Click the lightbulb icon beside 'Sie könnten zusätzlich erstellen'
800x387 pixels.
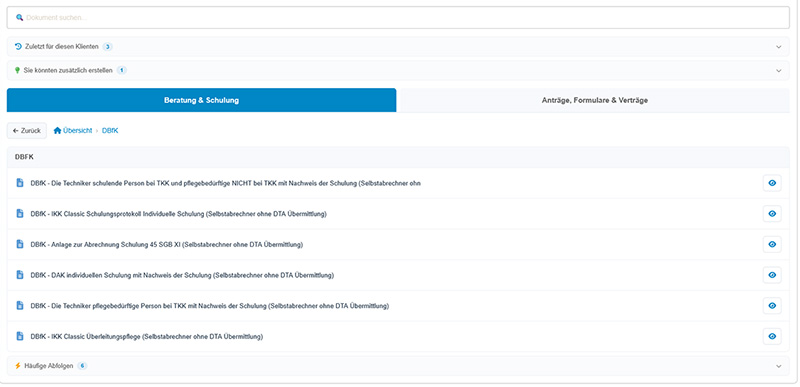(18, 70)
